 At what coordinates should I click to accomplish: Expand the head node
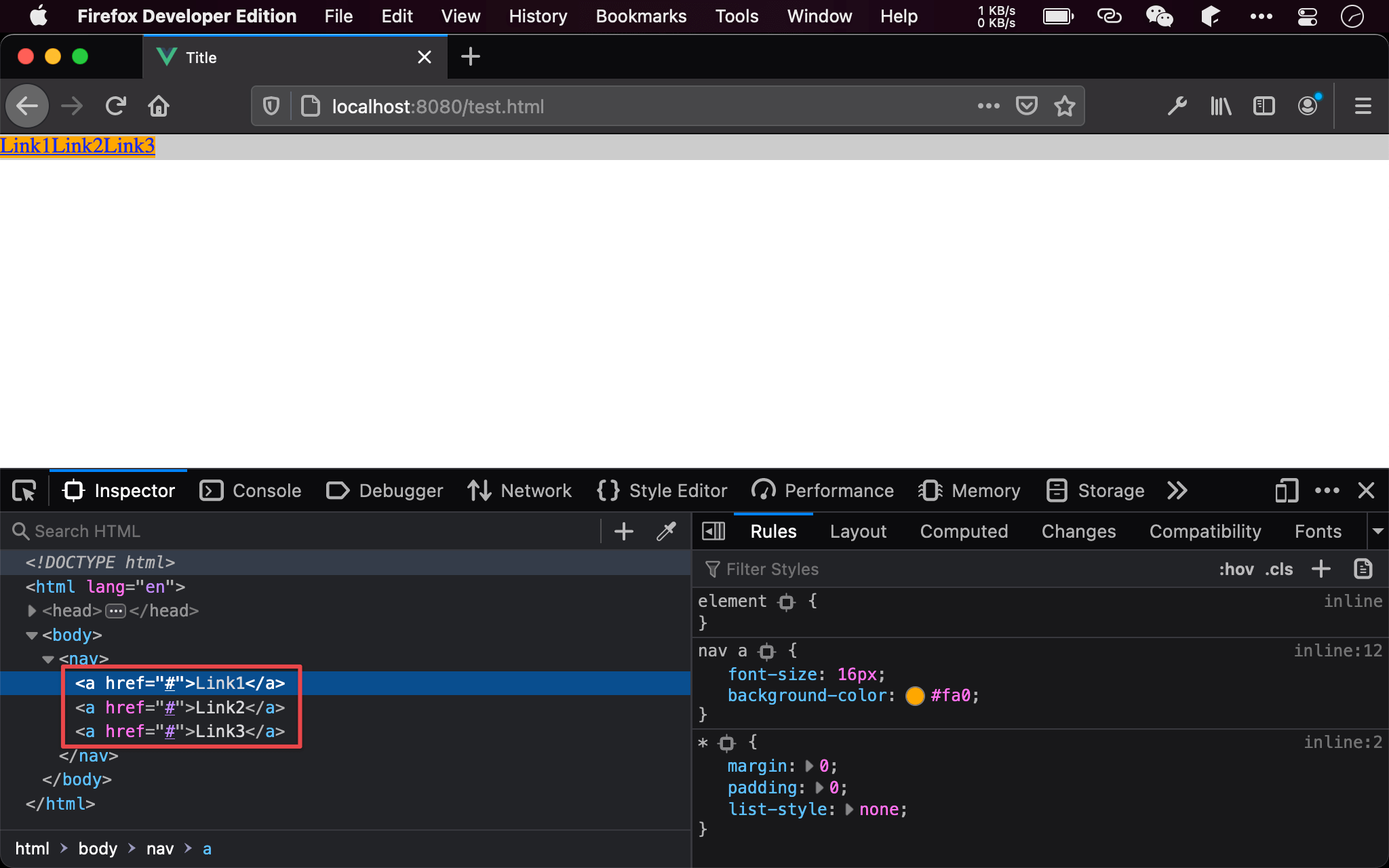pos(31,611)
